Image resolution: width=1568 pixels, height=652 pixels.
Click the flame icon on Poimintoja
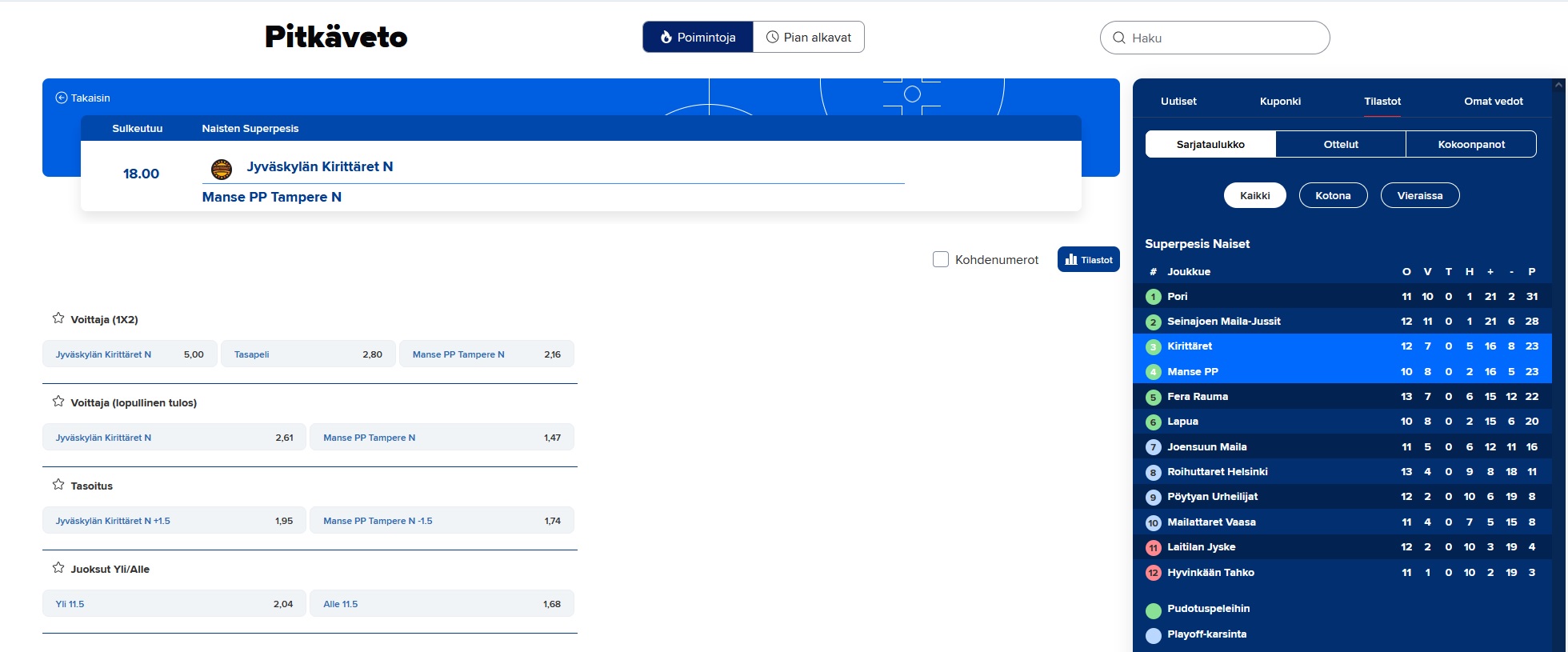[666, 37]
